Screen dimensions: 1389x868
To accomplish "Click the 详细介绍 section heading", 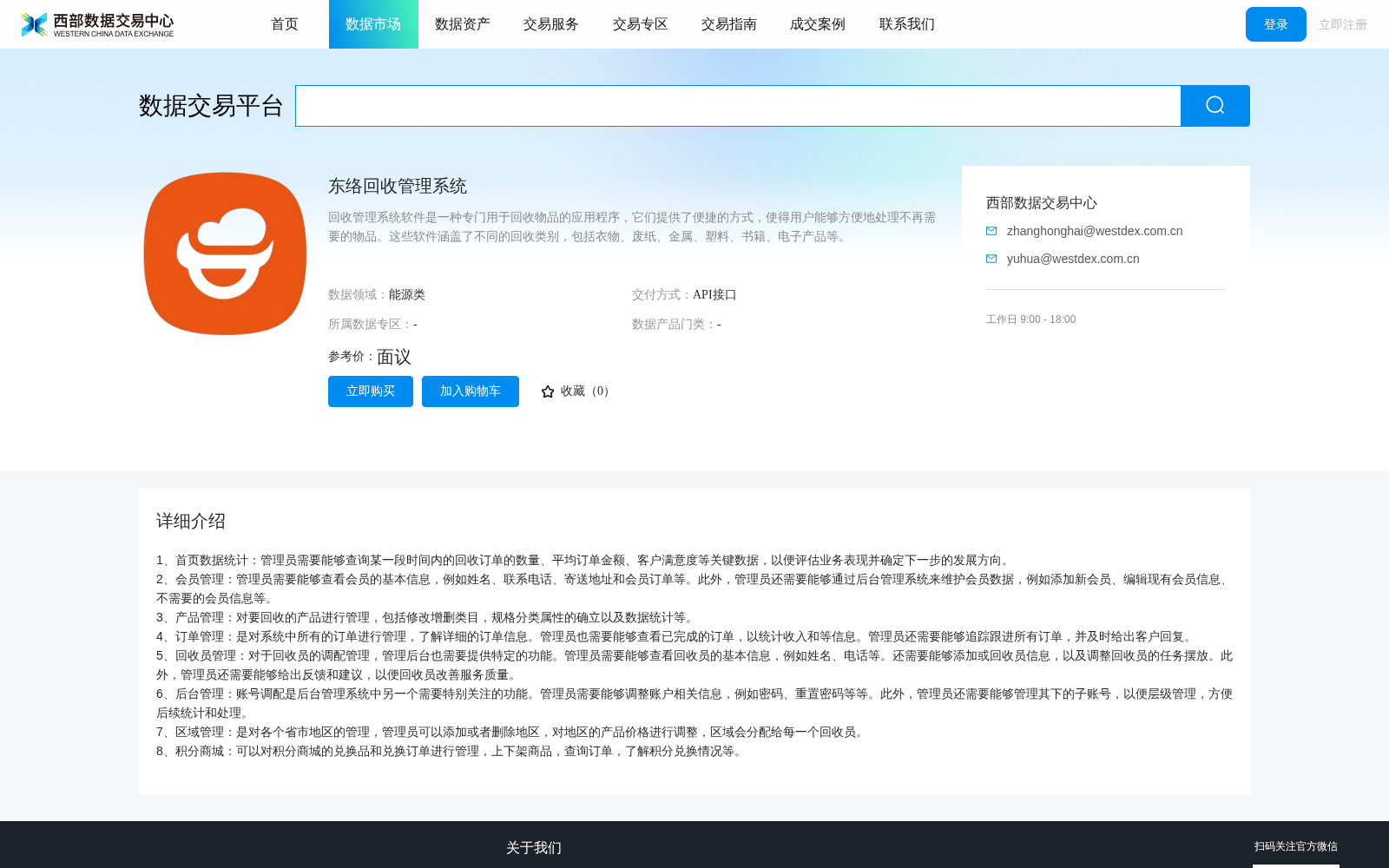I will tap(191, 521).
